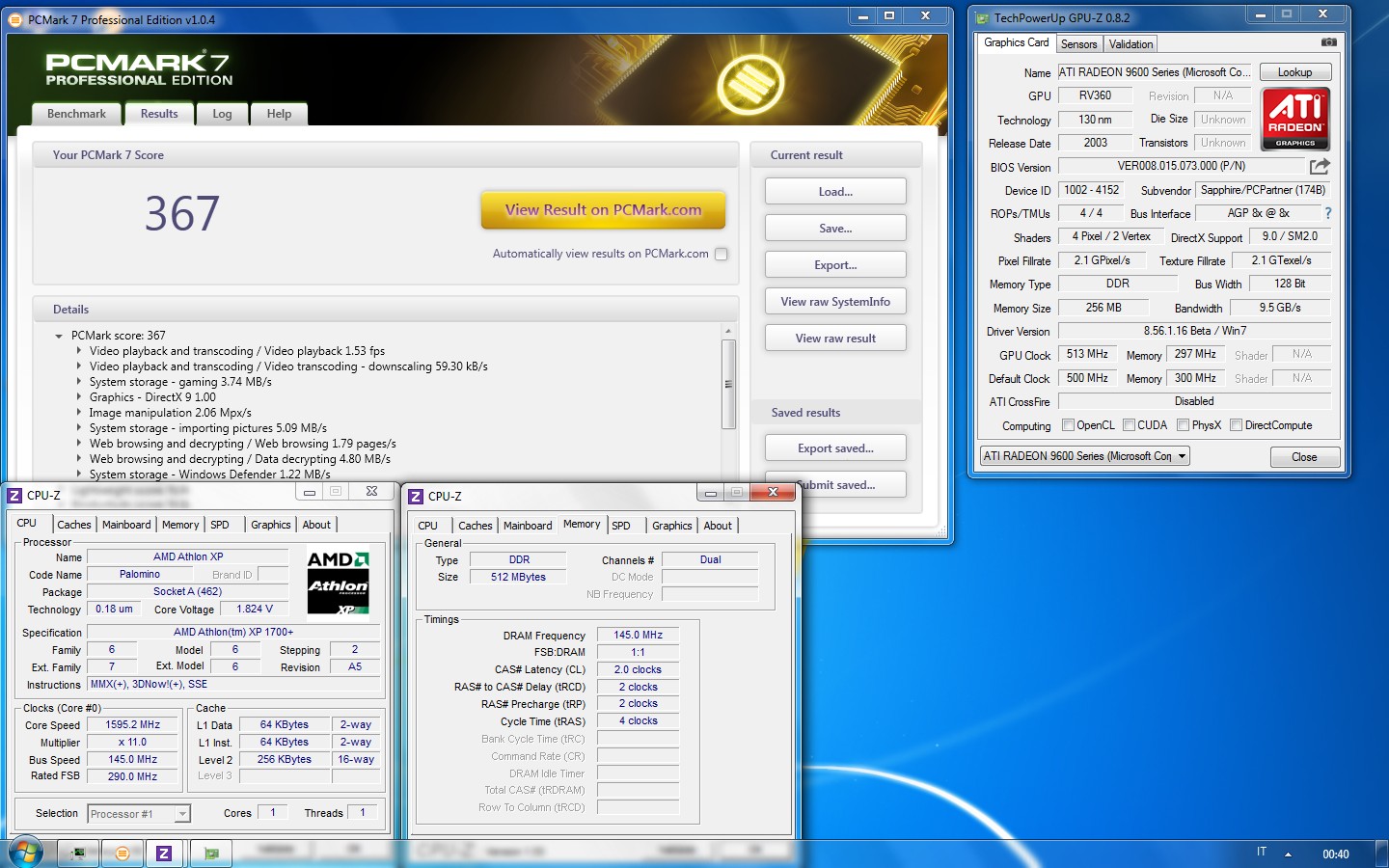1389x868 pixels.
Task: Click the left CPU-Z window title icon
Action: point(14,495)
